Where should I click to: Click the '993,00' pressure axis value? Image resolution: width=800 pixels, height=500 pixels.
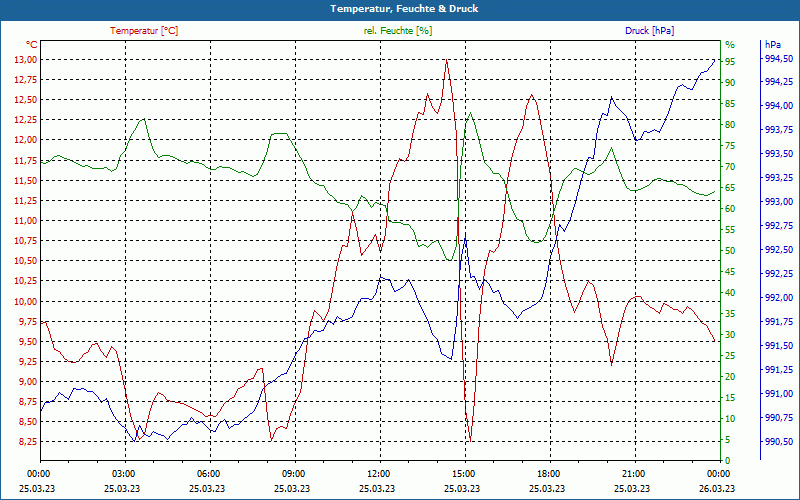[x=779, y=202]
